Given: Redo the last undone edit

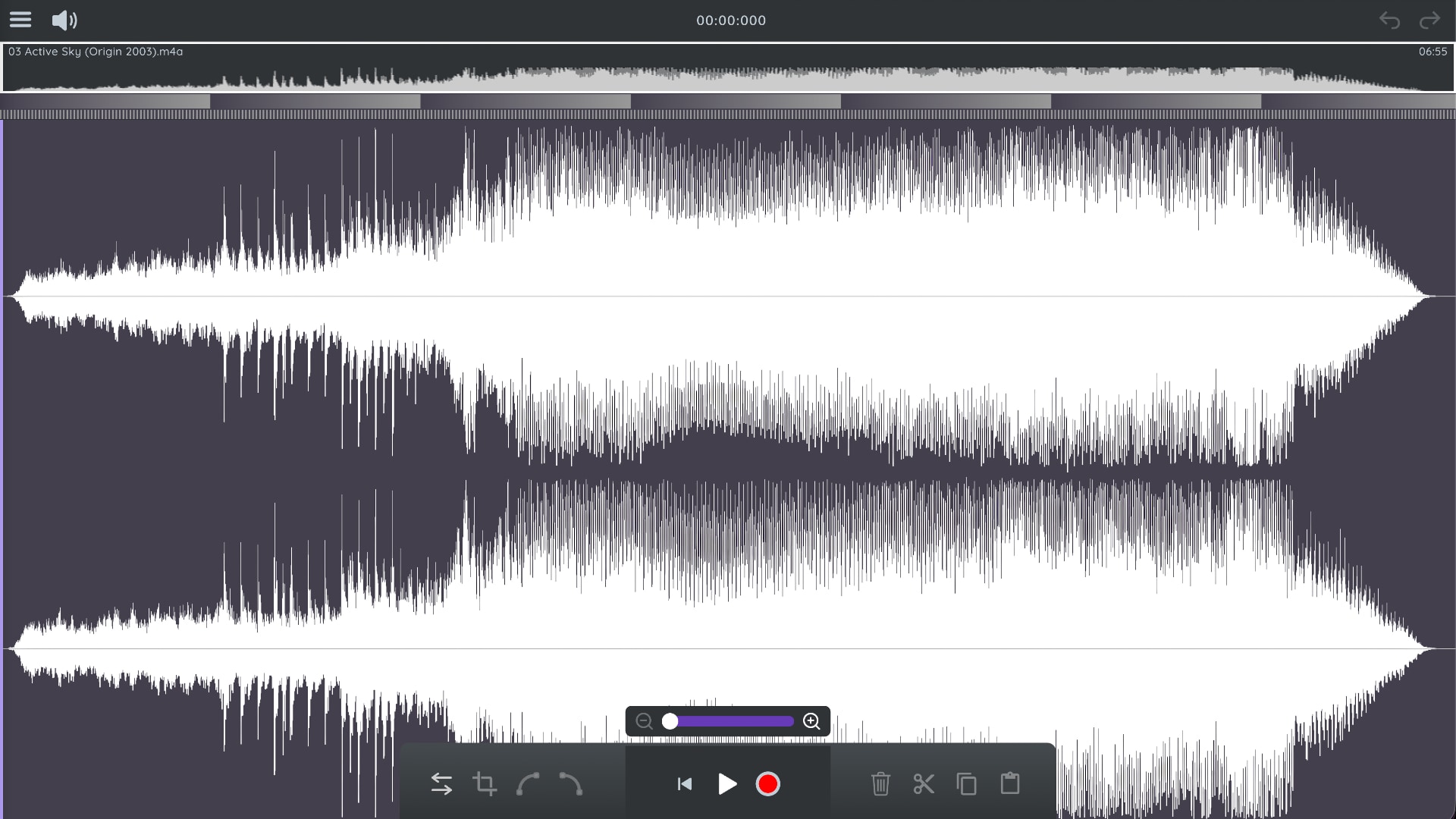Looking at the screenshot, I should click(x=1429, y=20).
